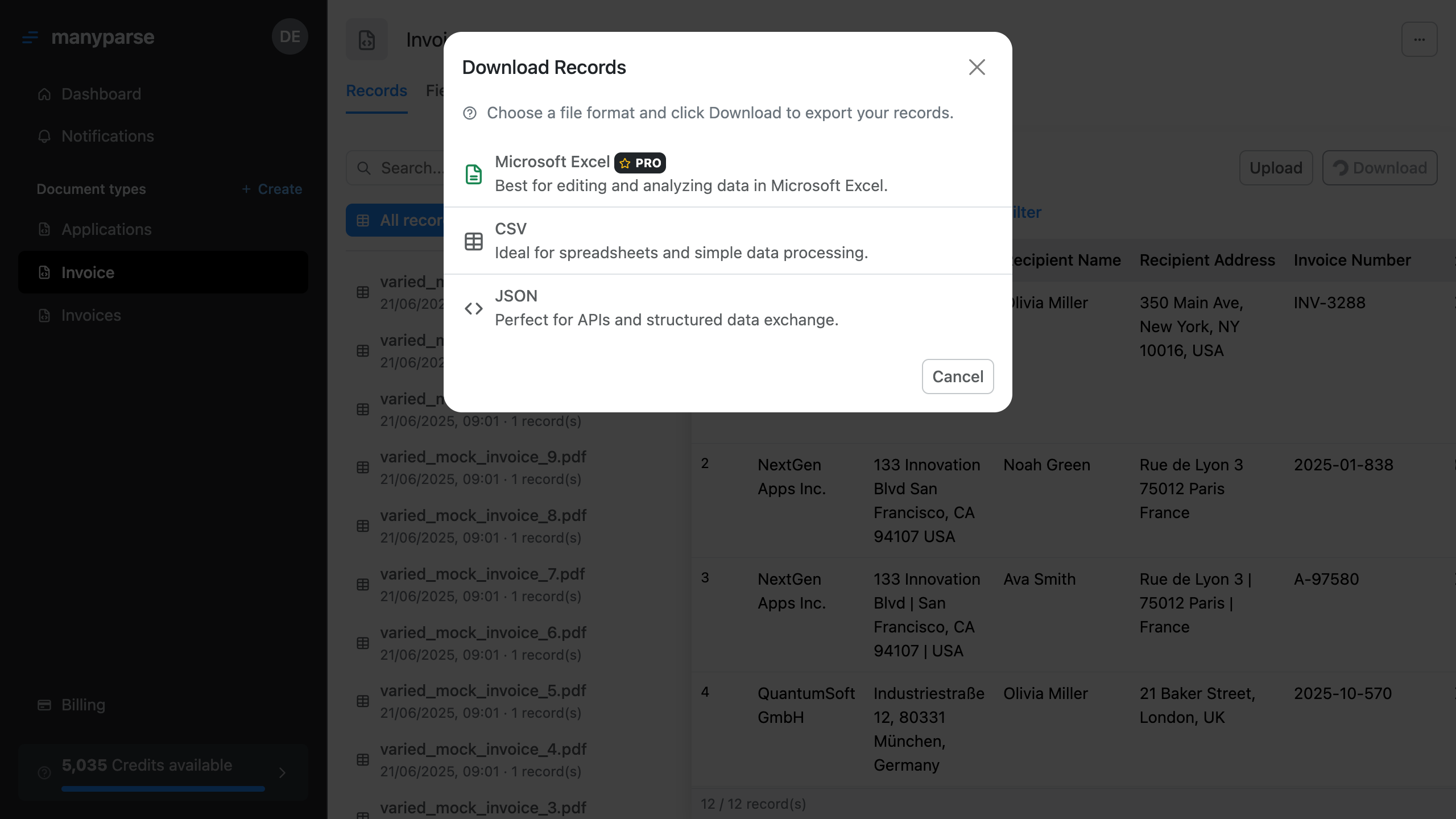Image resolution: width=1456 pixels, height=819 pixels.
Task: Click the PRO star badge
Action: tap(640, 163)
